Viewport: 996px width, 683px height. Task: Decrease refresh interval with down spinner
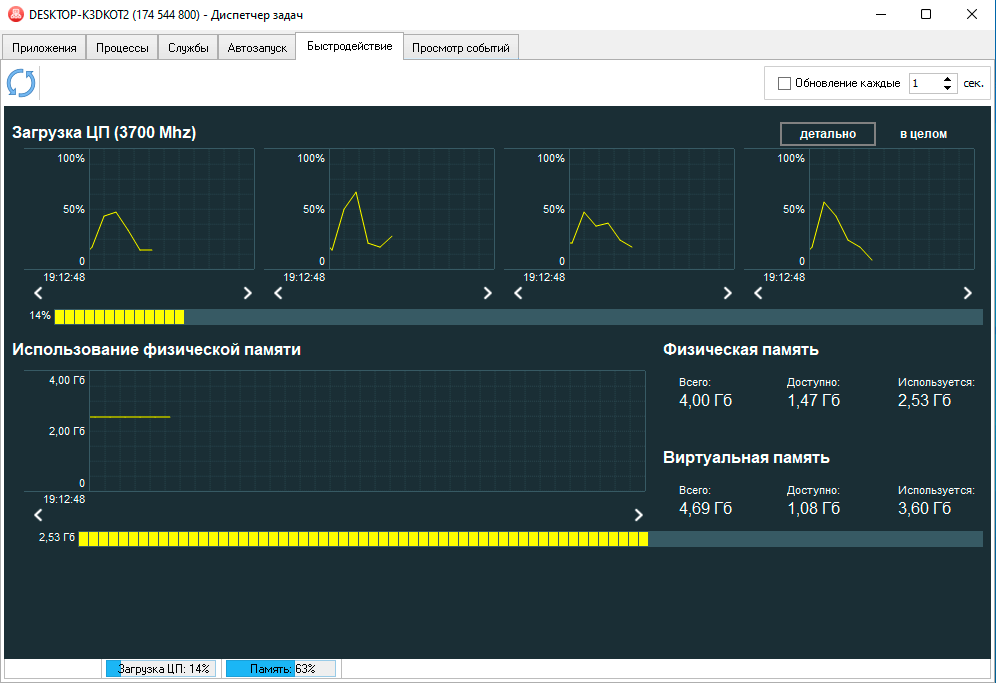click(x=948, y=89)
